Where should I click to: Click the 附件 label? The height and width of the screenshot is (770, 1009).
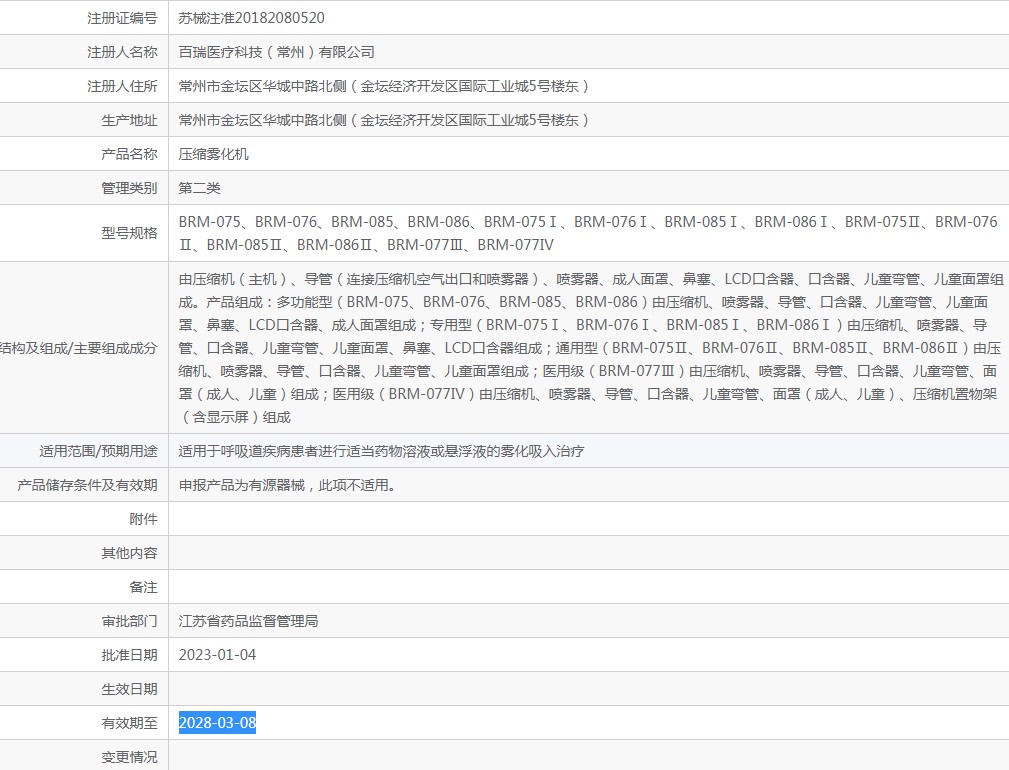pyautogui.click(x=143, y=519)
